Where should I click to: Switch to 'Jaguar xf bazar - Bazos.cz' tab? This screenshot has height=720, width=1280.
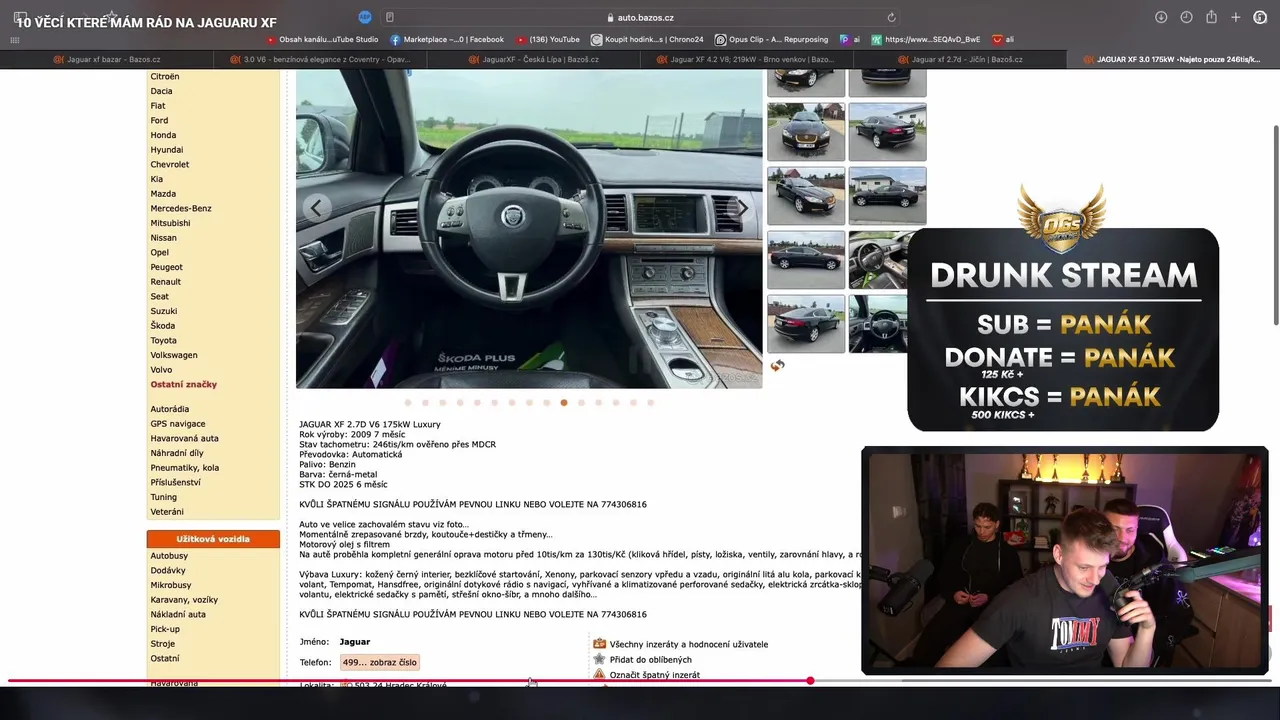point(107,60)
